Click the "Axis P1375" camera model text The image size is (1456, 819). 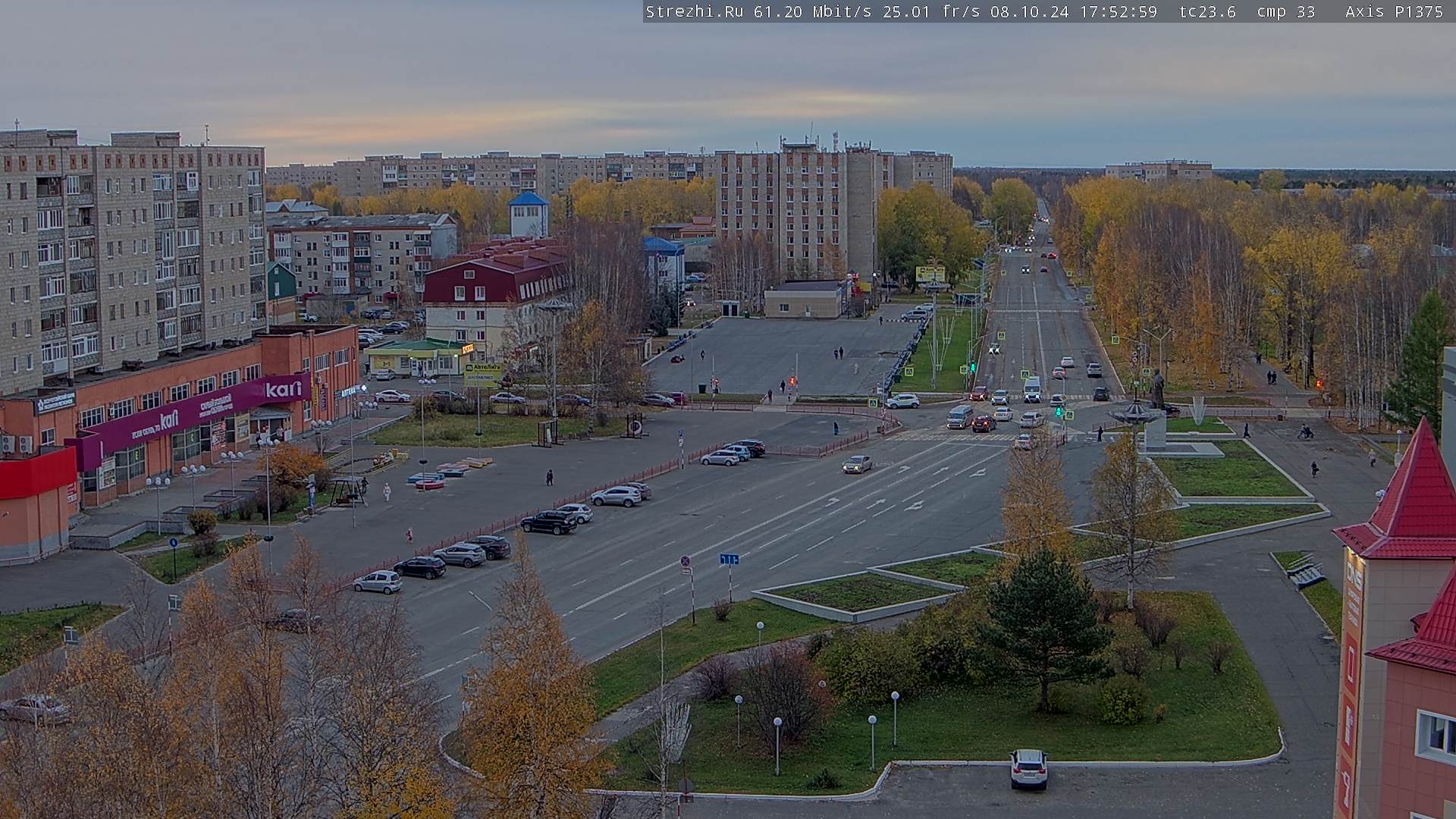(x=1395, y=11)
